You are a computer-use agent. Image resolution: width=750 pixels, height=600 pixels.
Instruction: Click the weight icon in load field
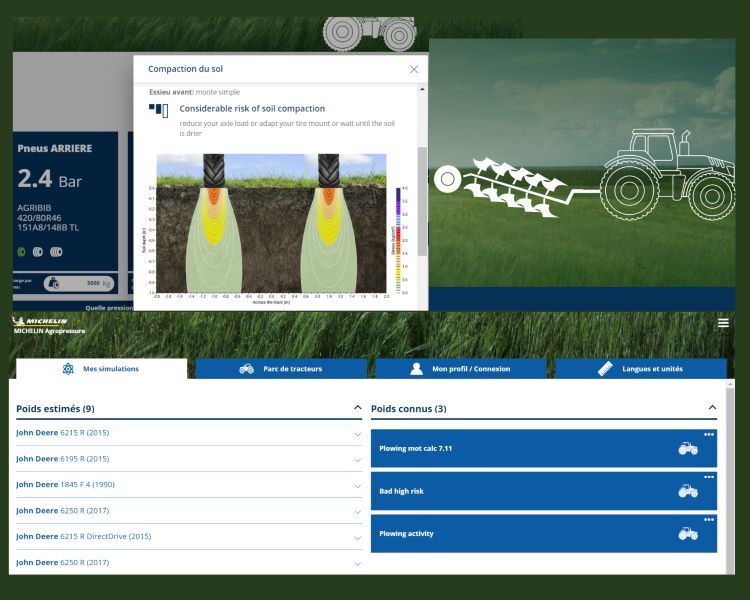tap(54, 283)
